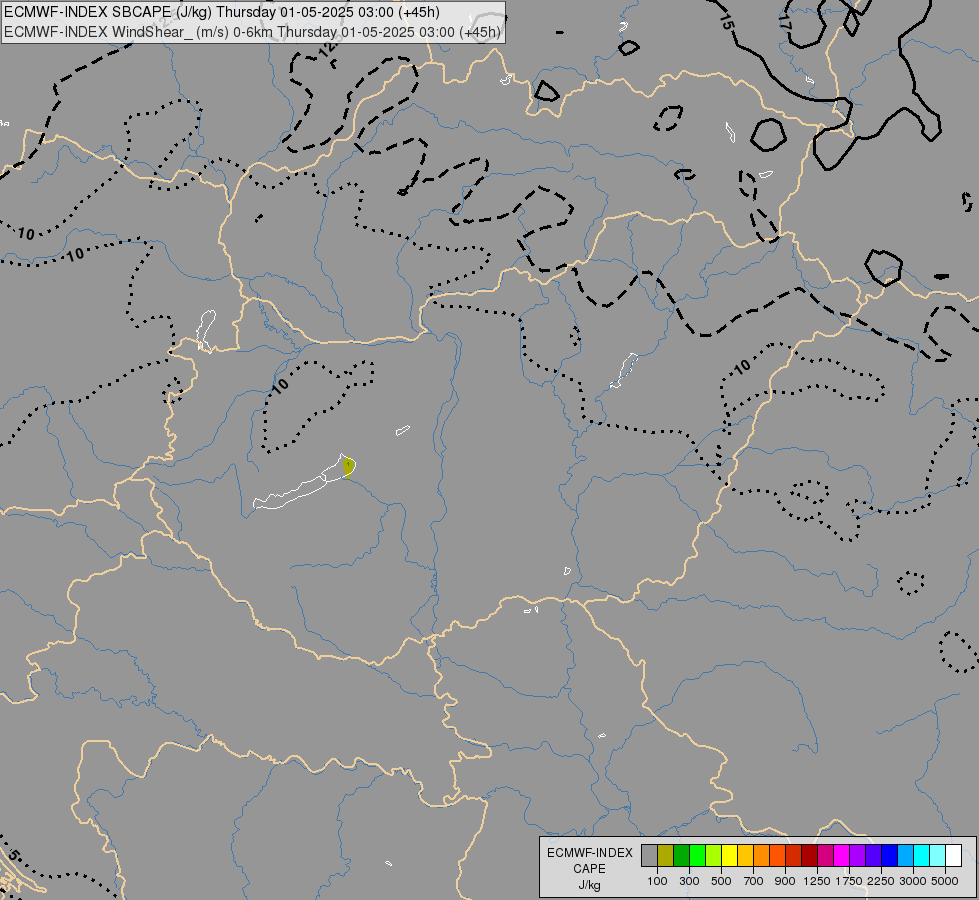Pick the pure blue legend swatch
Image resolution: width=979 pixels, height=900 pixels.
click(890, 855)
